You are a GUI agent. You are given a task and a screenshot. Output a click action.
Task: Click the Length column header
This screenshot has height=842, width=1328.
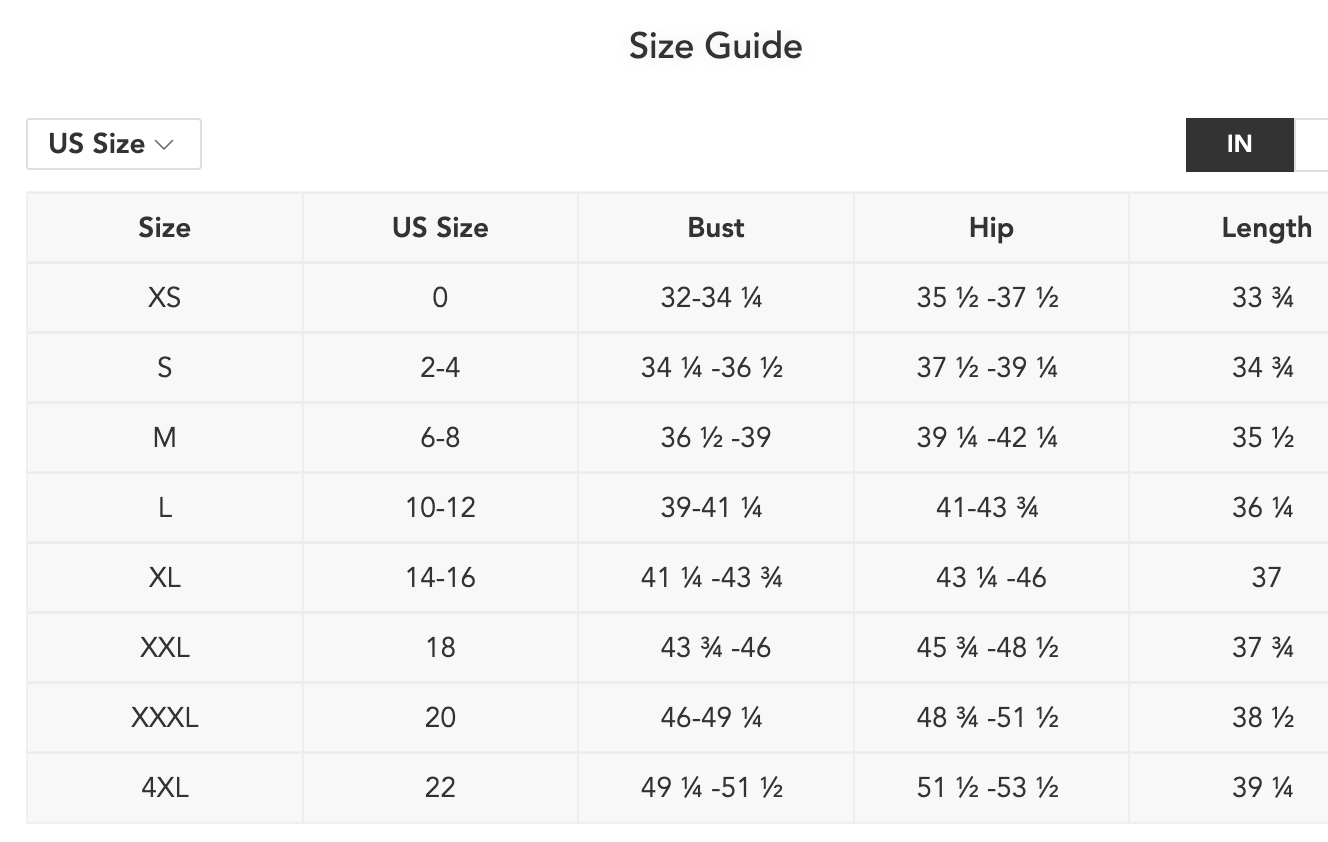click(x=1266, y=228)
